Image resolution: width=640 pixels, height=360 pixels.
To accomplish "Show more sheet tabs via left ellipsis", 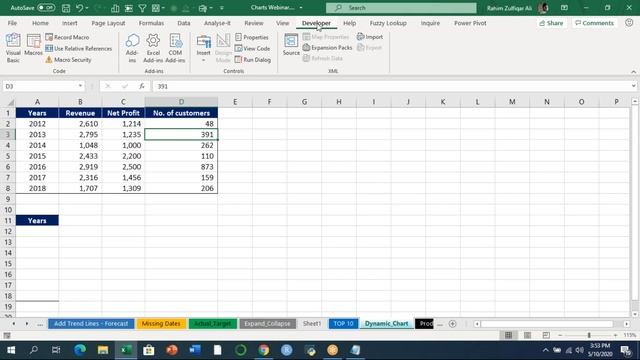I will pos(40,324).
